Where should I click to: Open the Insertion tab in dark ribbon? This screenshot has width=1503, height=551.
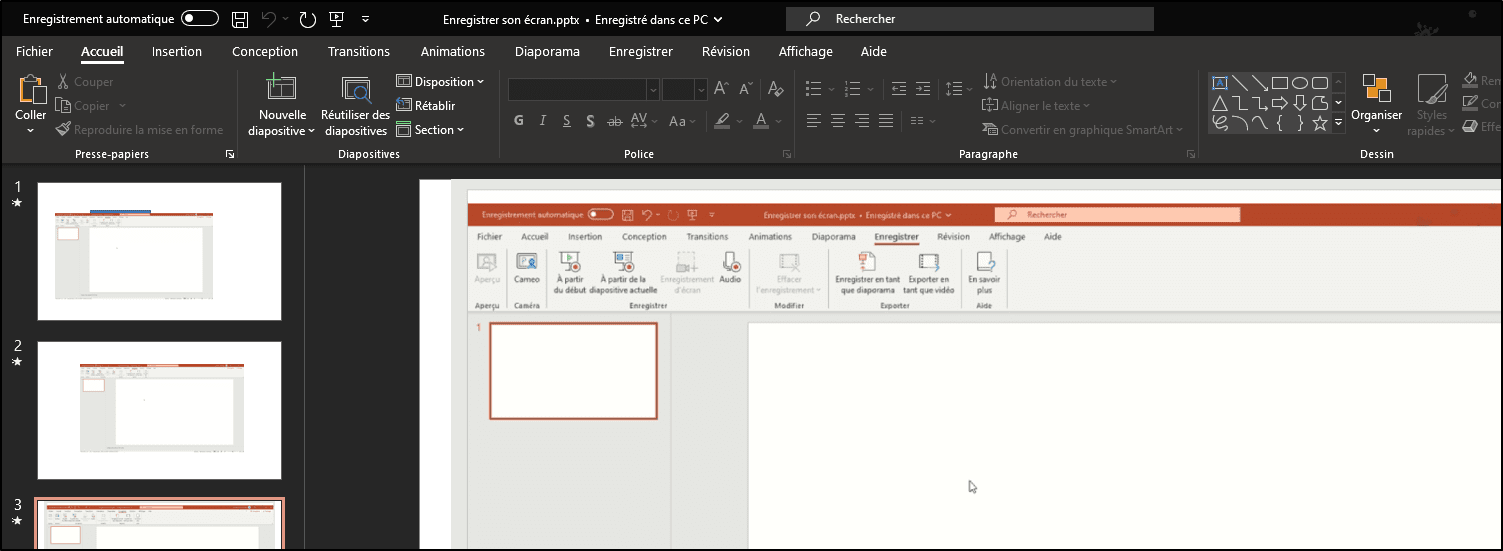click(x=177, y=52)
